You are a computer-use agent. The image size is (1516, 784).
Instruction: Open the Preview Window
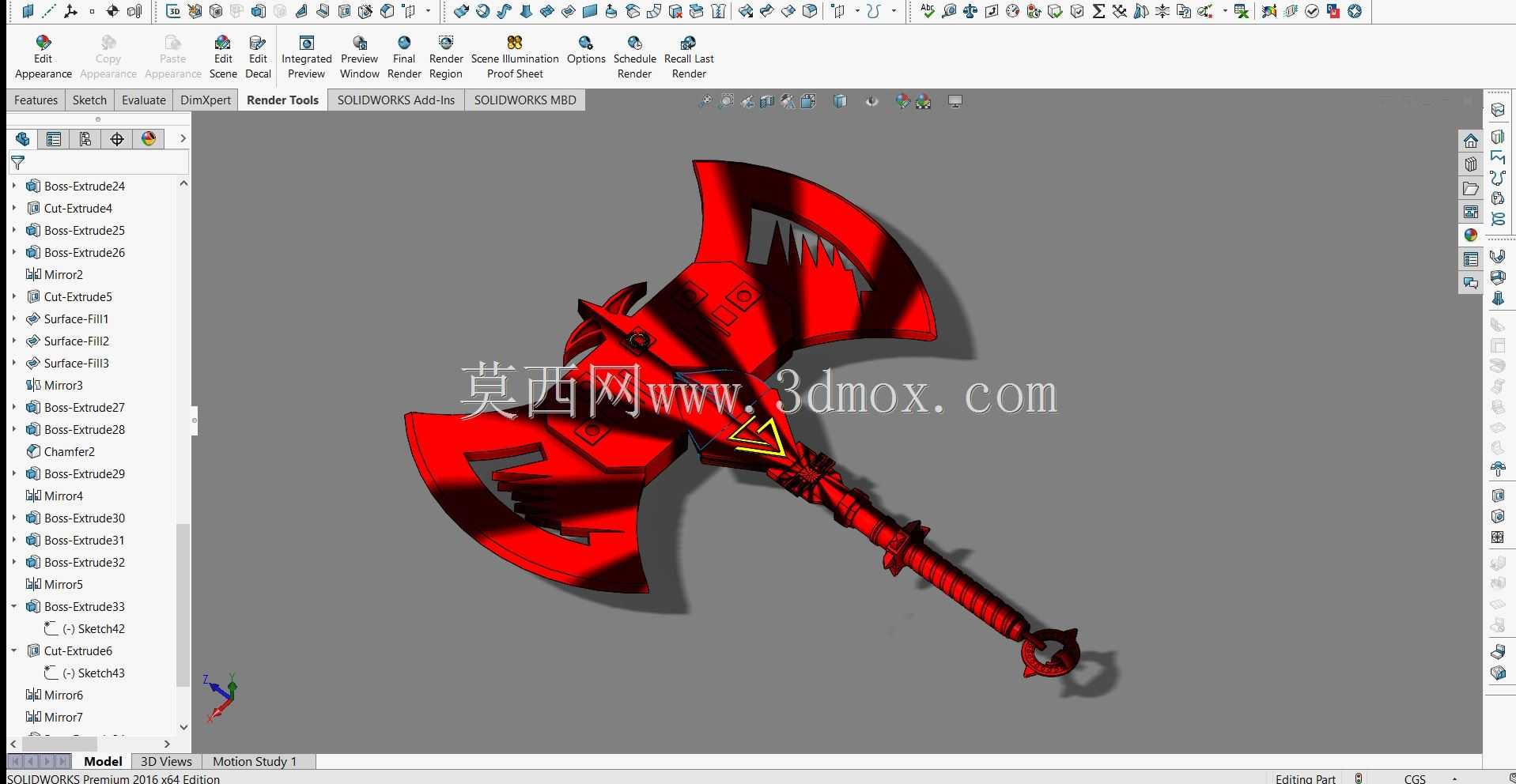click(360, 57)
